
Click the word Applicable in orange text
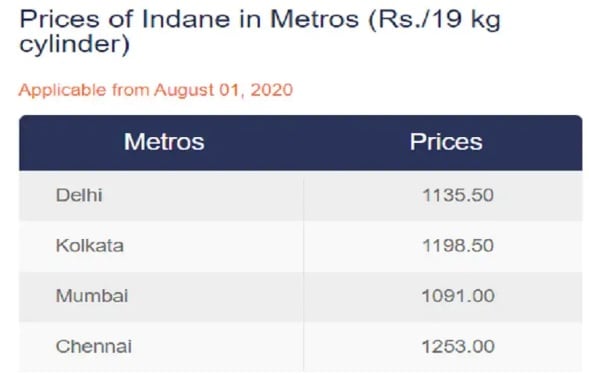click(x=62, y=91)
